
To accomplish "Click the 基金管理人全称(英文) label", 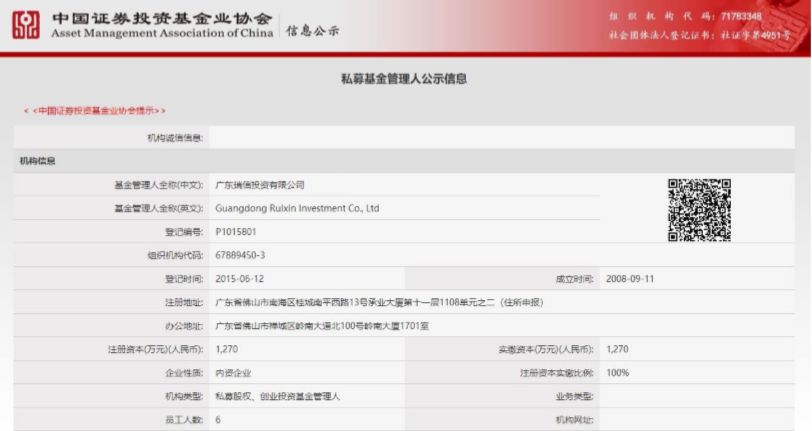I will (x=158, y=208).
